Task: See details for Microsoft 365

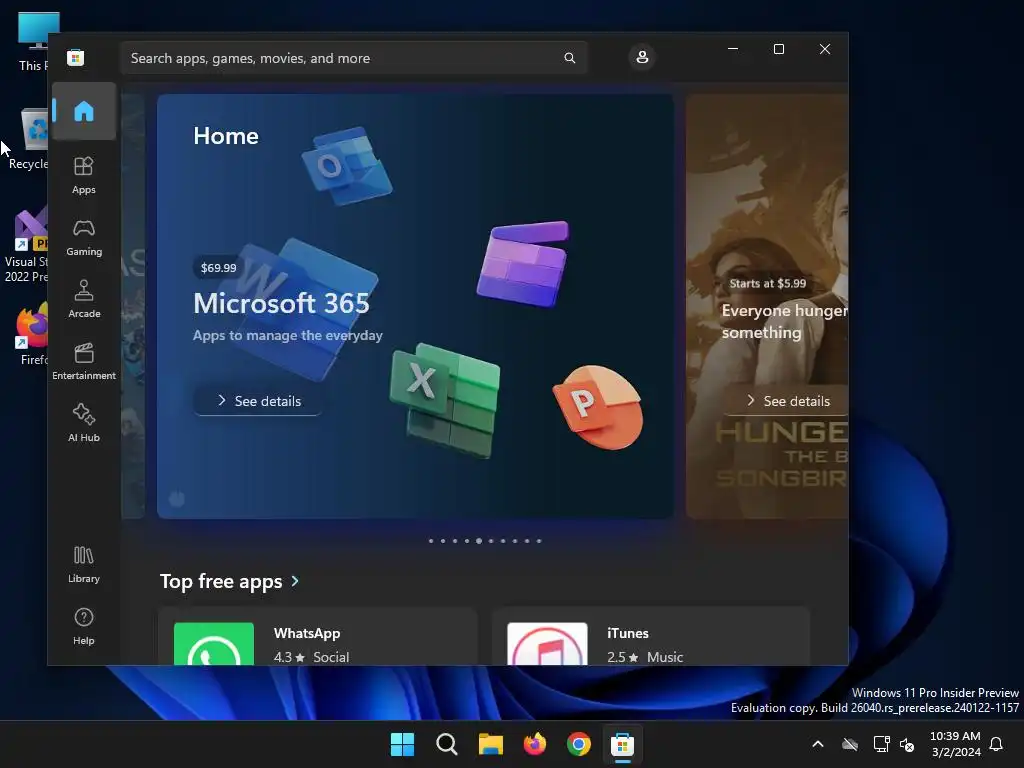Action: [x=259, y=401]
